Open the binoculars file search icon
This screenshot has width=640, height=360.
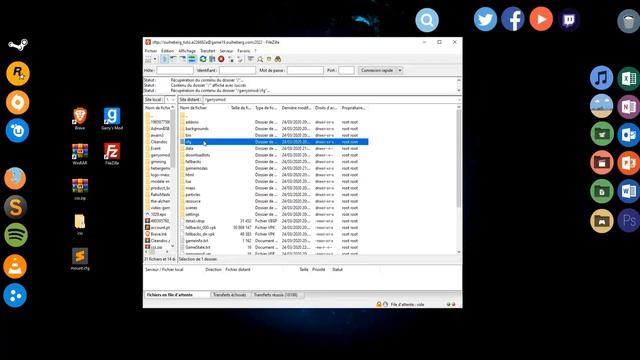[278, 59]
